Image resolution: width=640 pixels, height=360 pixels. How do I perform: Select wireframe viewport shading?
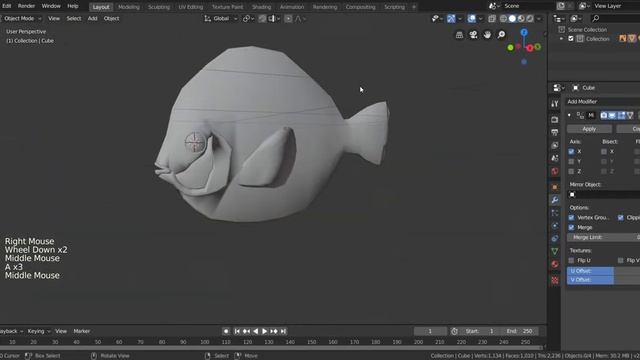[x=503, y=18]
